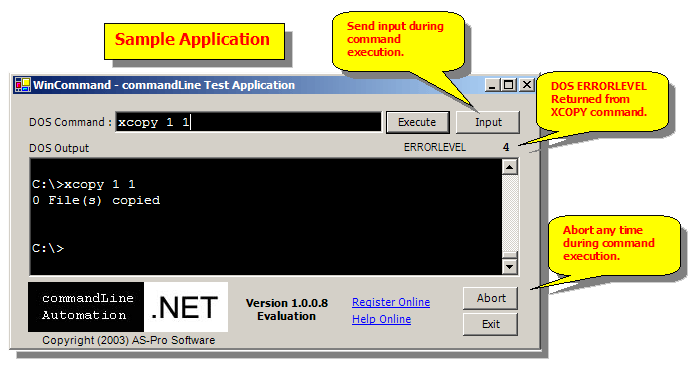This screenshot has width=693, height=368.
Task: Click the 'C:\>xcopy 1 1' output line
Action: (84, 184)
